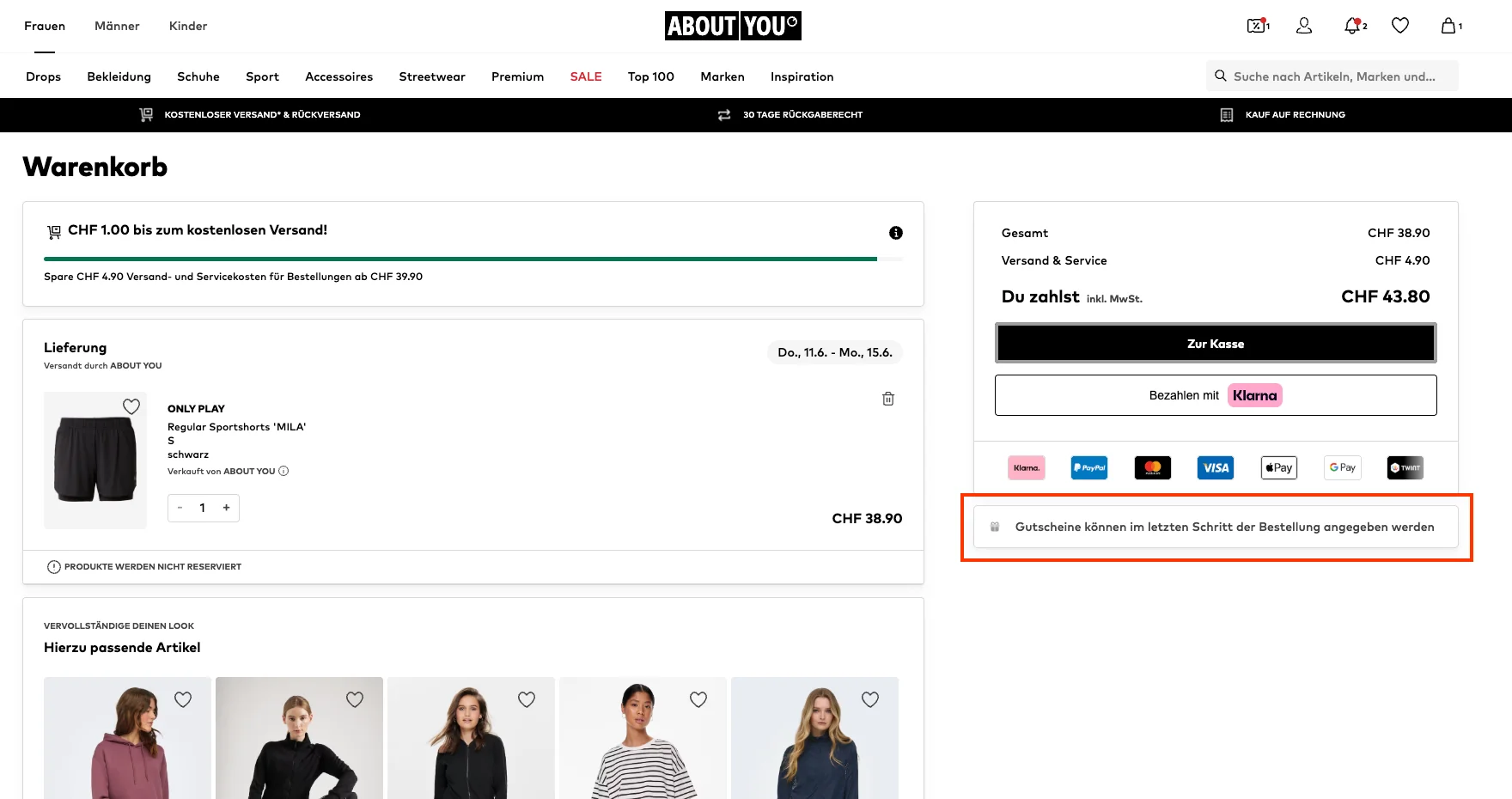Delete the MILA shorts via trash icon
This screenshot has height=799, width=1512.
tap(888, 399)
